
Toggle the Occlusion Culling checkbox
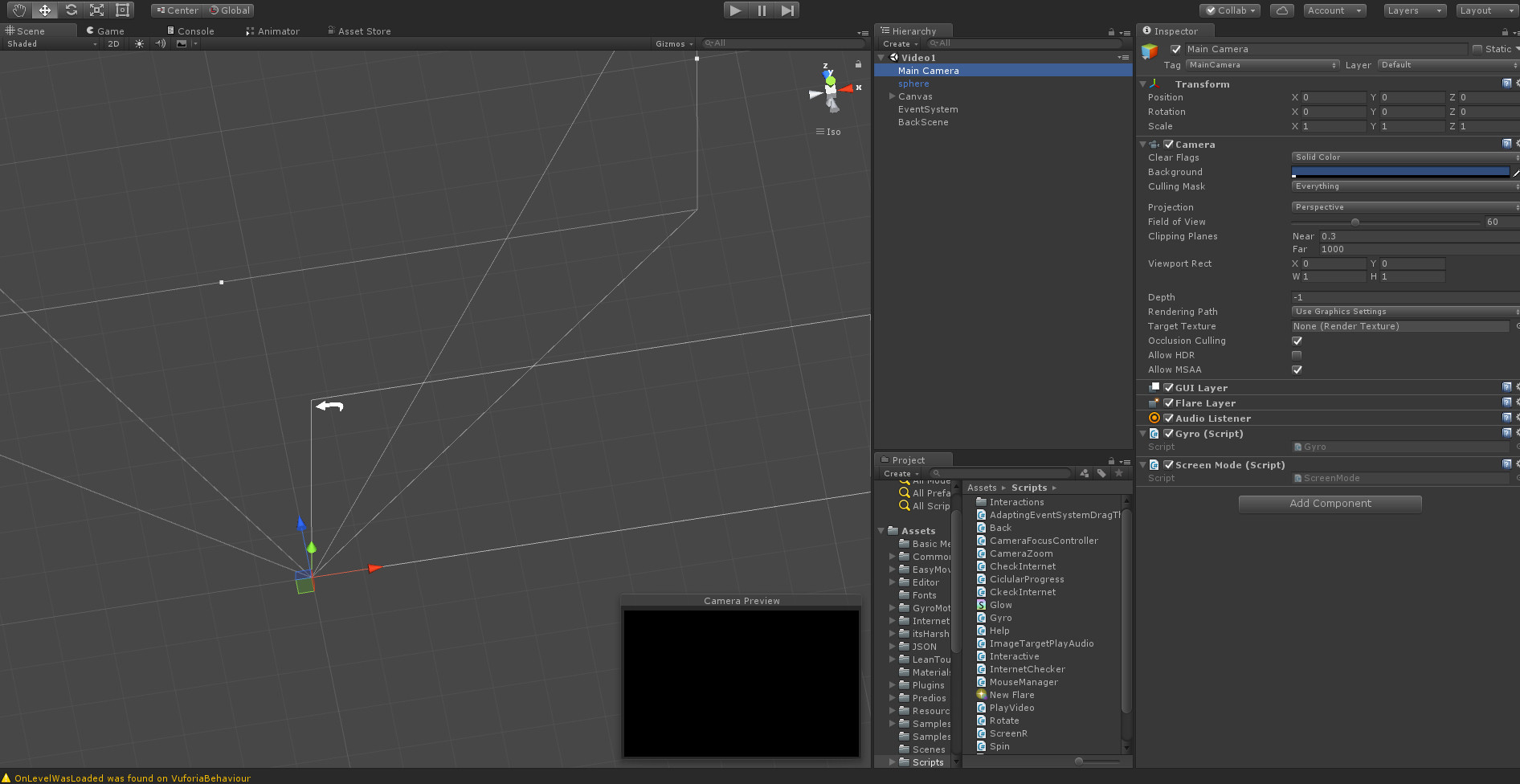click(x=1297, y=341)
